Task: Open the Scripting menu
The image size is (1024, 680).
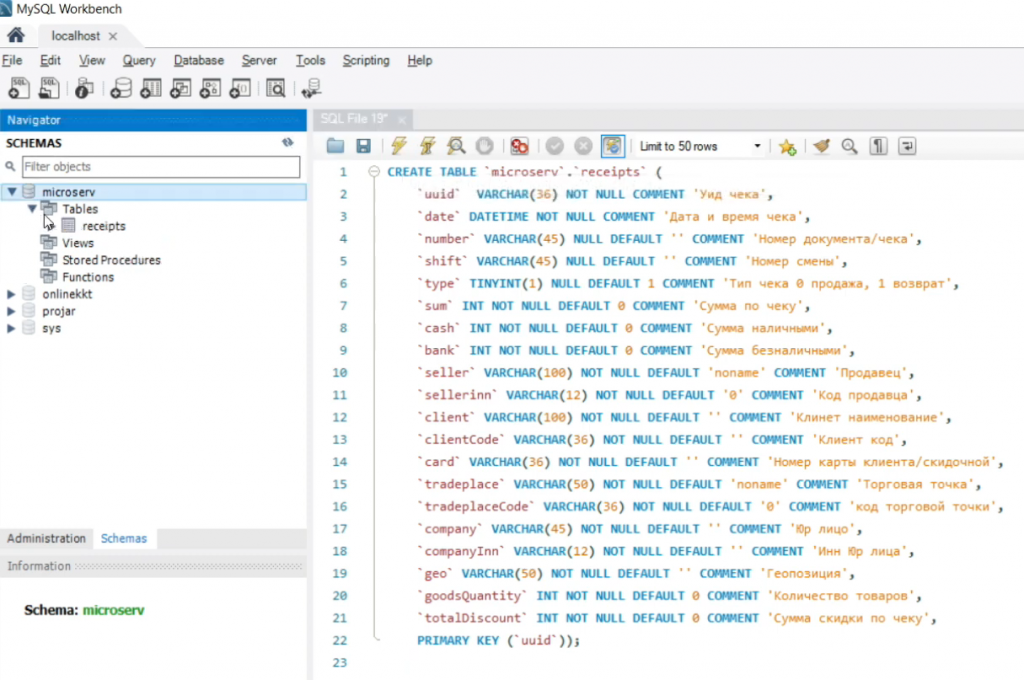Action: click(x=366, y=60)
